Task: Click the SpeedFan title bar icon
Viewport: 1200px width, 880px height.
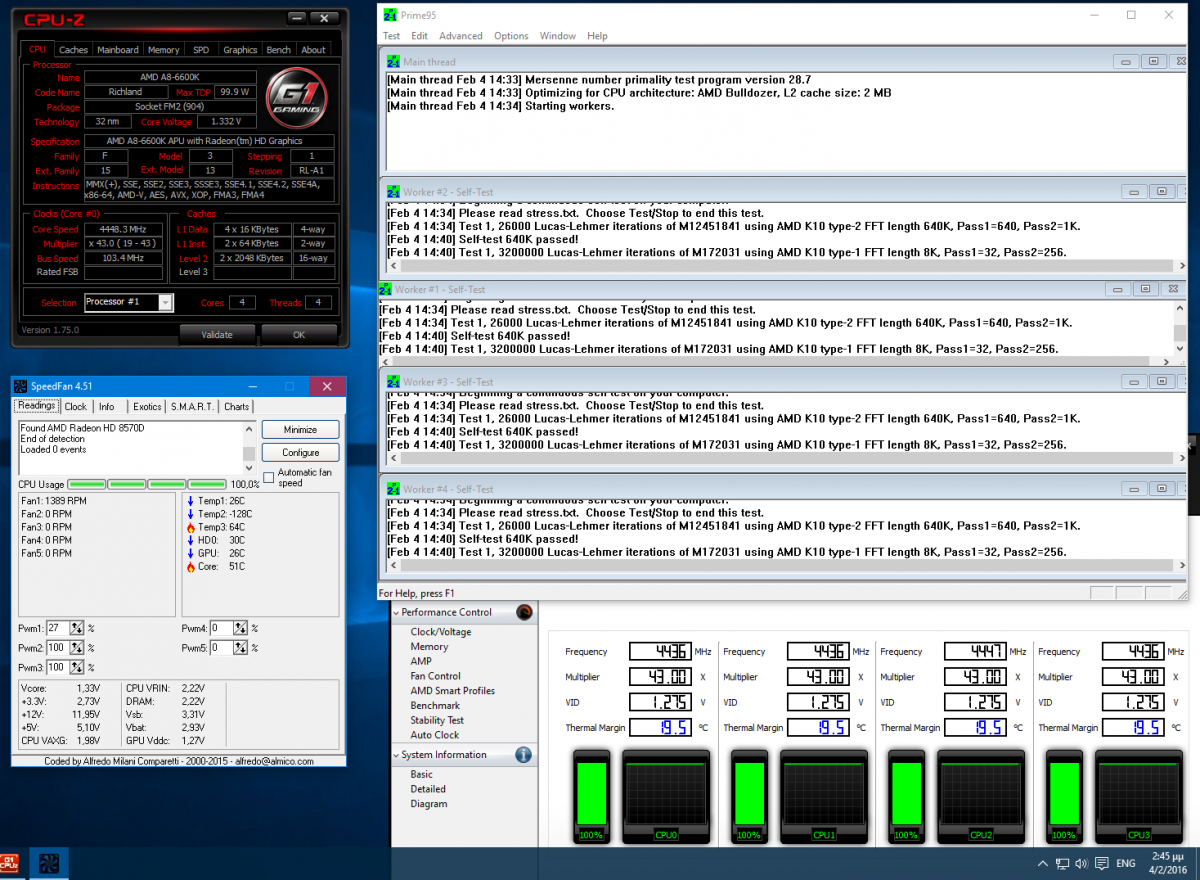Action: (20, 386)
